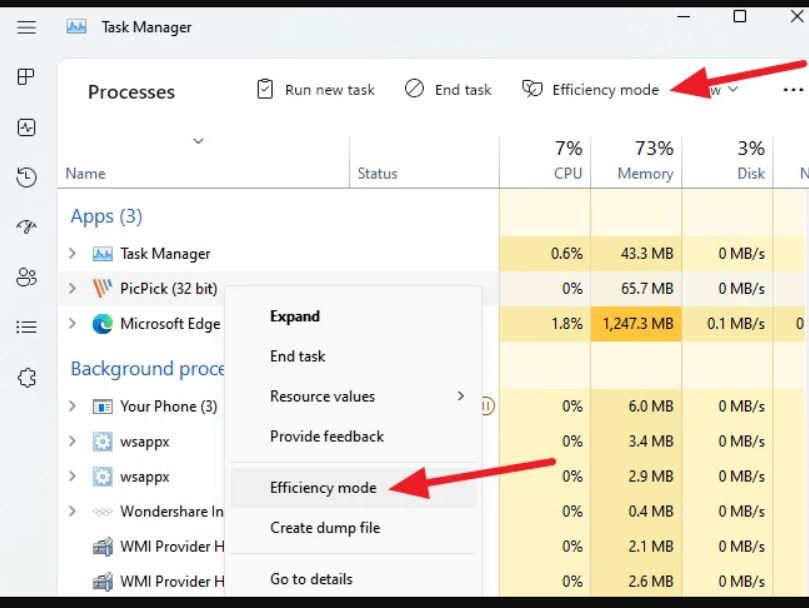This screenshot has height=608, width=809.
Task: Open the hamburger navigation menu
Action: point(26,27)
